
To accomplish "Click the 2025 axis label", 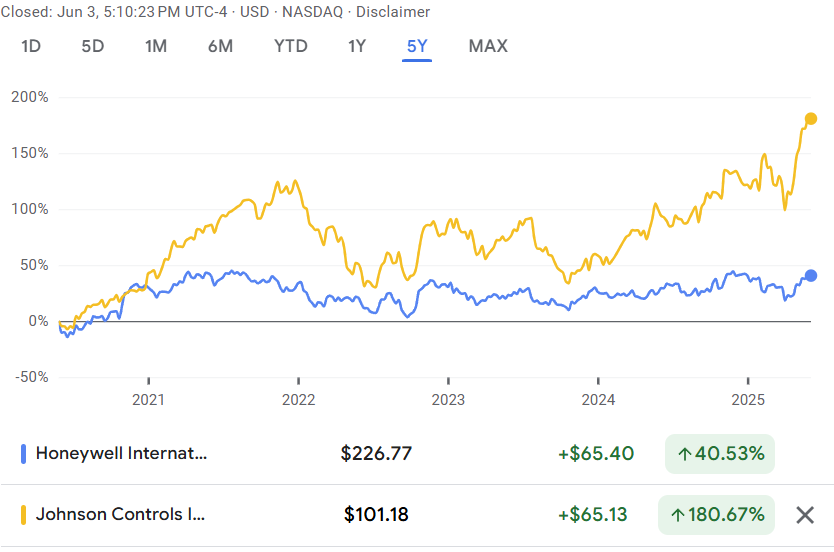I will [x=748, y=399].
